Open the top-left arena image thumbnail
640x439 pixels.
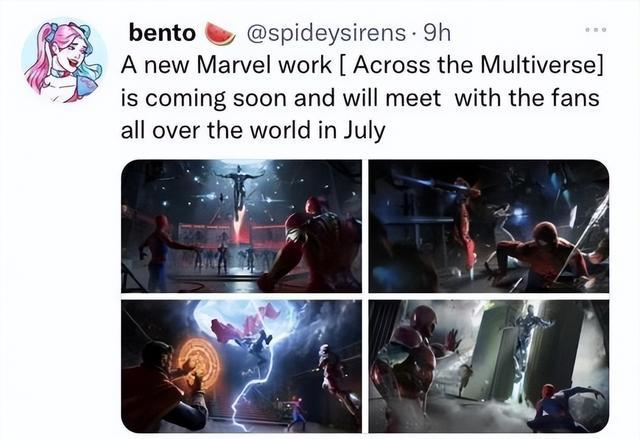tap(241, 226)
